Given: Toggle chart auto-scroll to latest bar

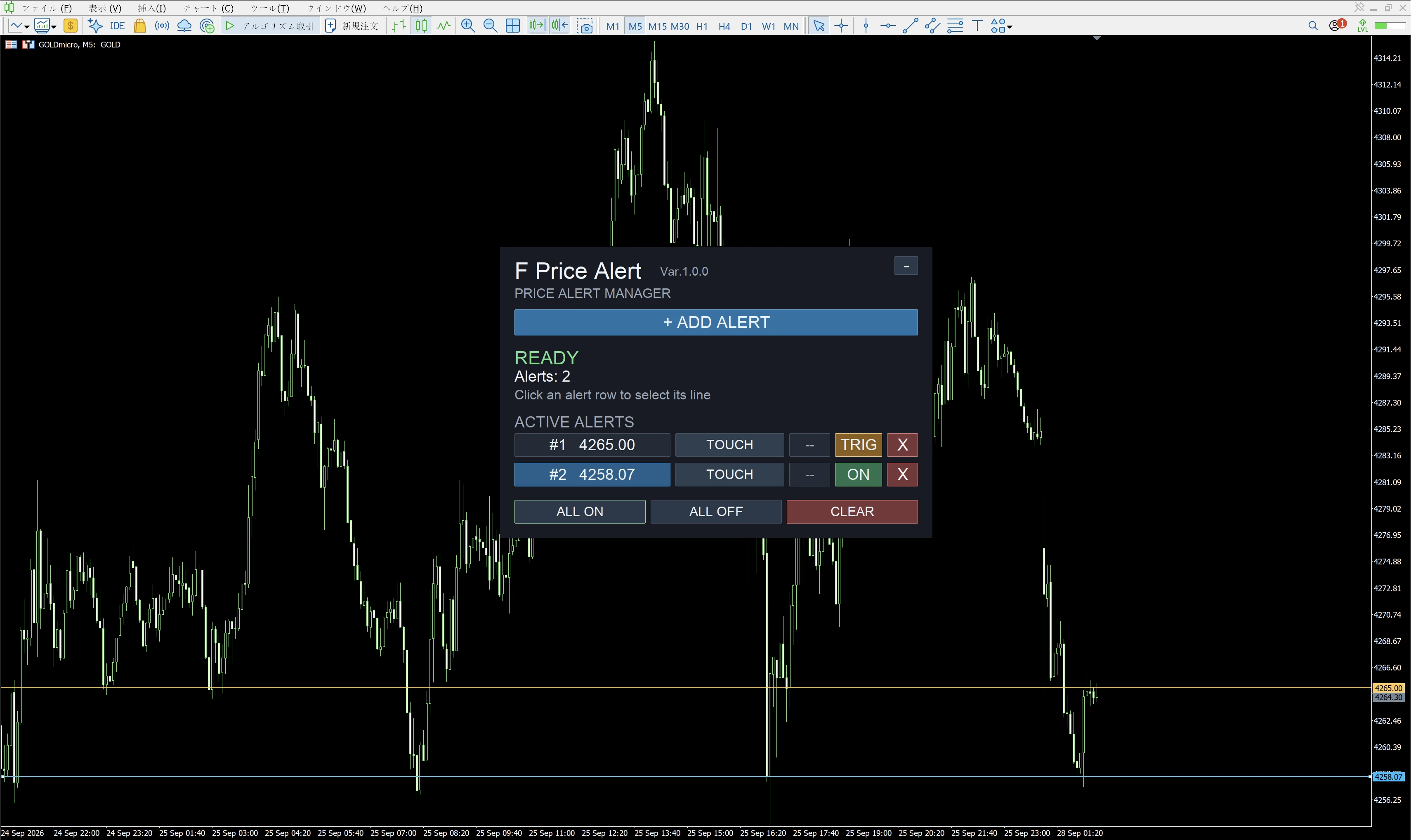Looking at the screenshot, I should [x=537, y=26].
